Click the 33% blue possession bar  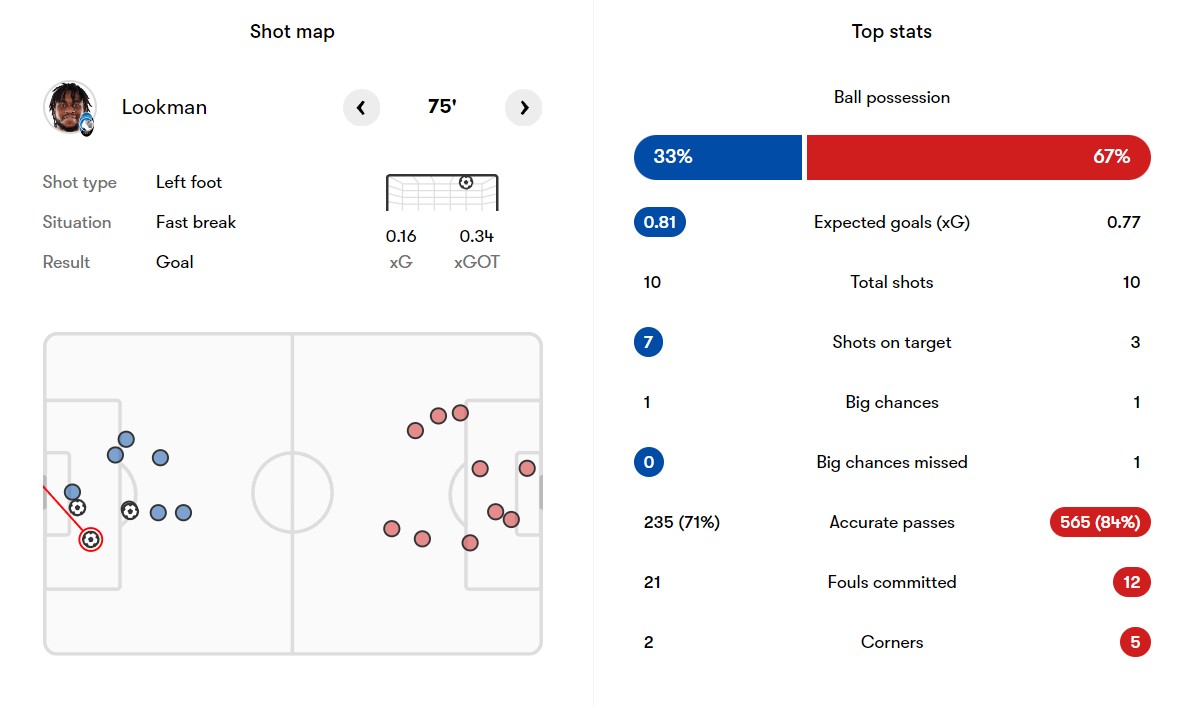tap(717, 157)
